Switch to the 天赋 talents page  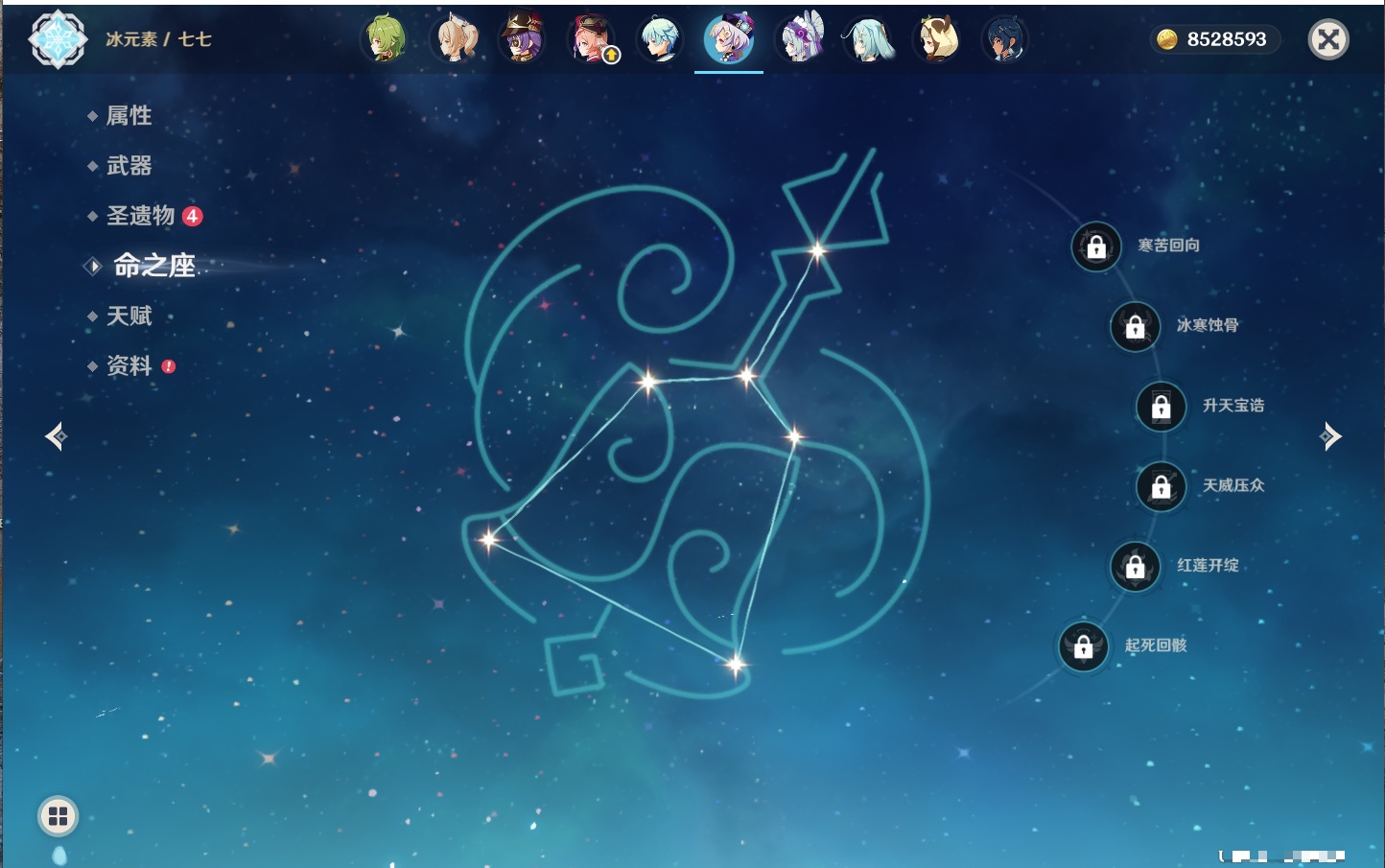click(129, 316)
